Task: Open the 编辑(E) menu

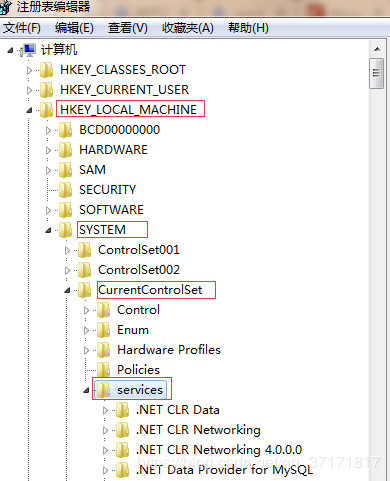Action: (74, 28)
